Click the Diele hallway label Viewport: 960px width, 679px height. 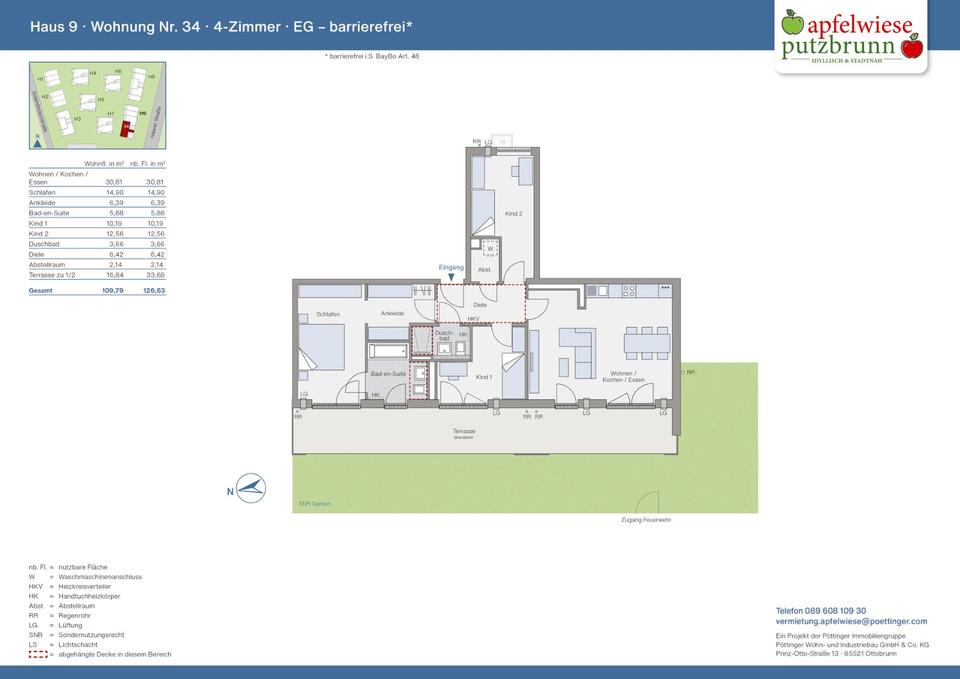480,304
